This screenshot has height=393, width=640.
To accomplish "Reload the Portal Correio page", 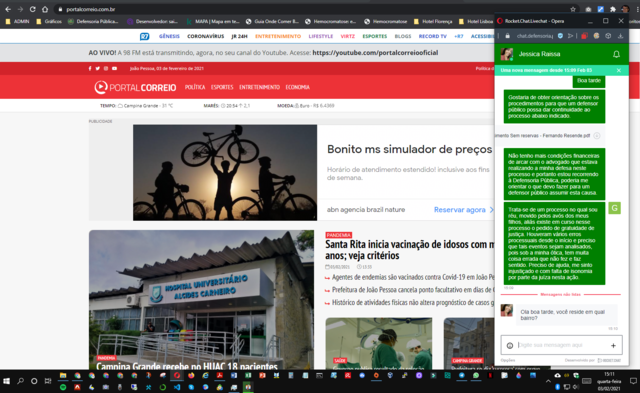I will tap(33, 9).
